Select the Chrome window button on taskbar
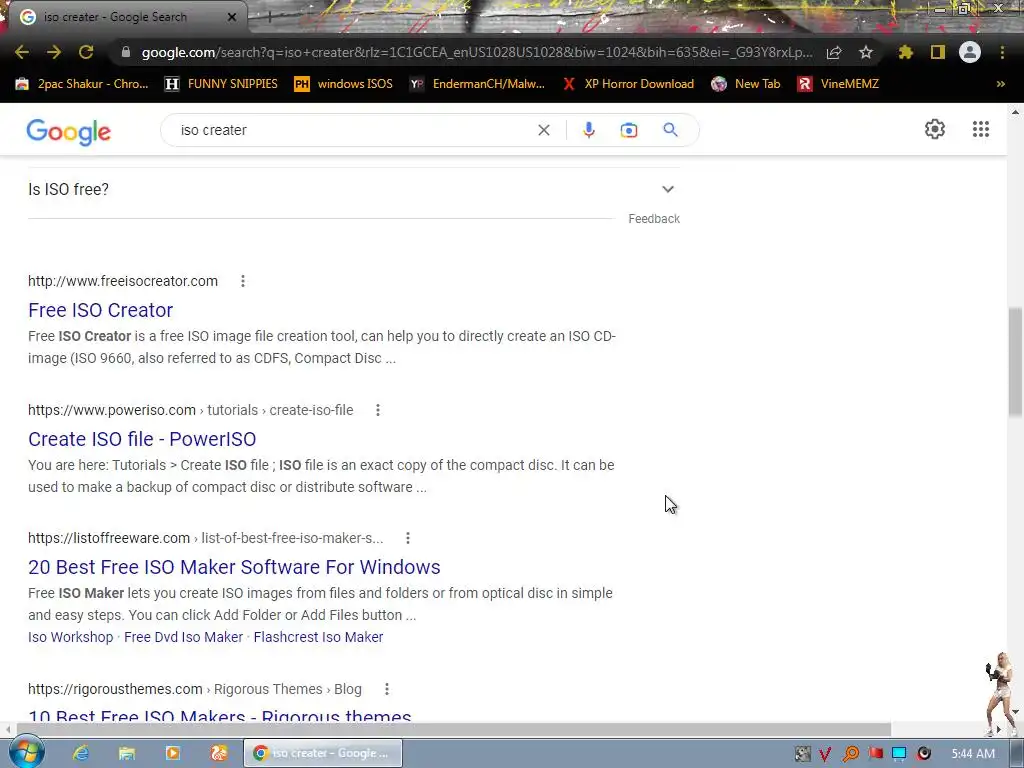1024x768 pixels. point(323,753)
